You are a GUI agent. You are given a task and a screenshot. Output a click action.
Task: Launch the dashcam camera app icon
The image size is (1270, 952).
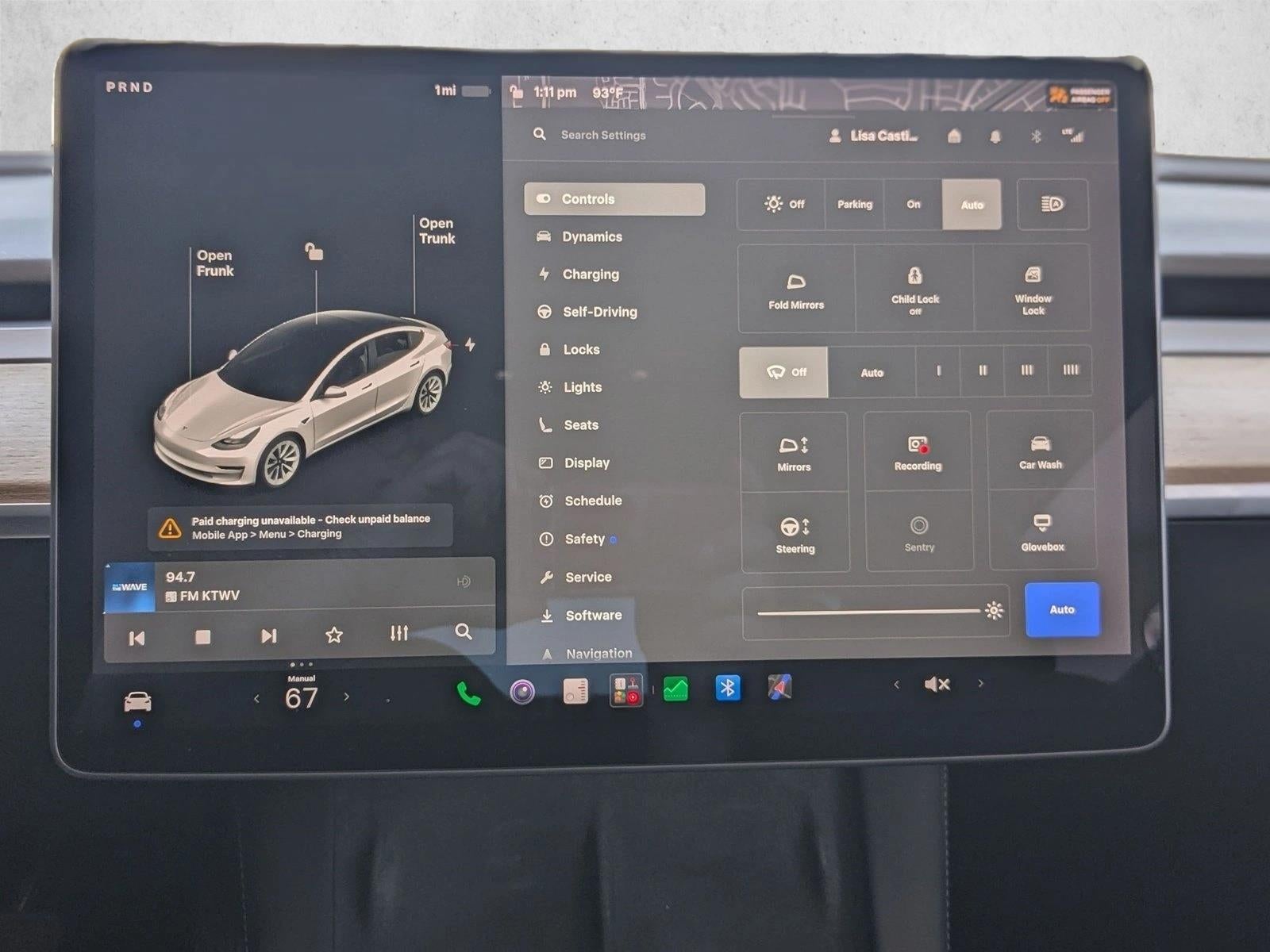[x=521, y=692]
